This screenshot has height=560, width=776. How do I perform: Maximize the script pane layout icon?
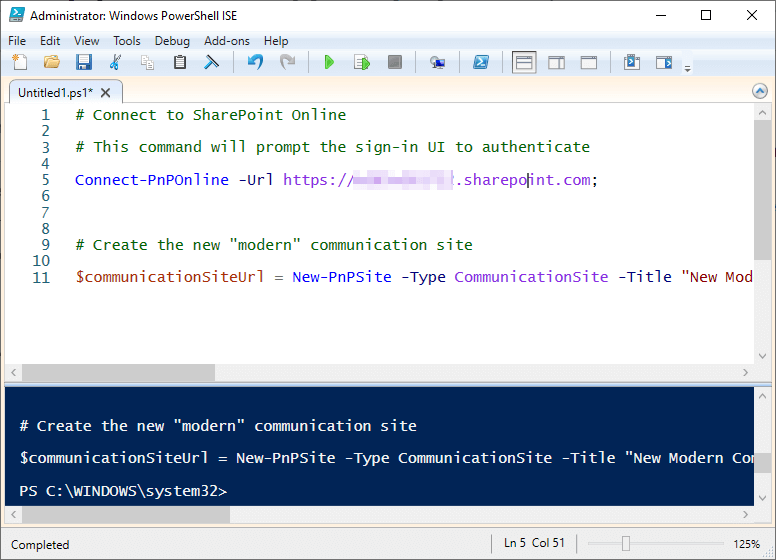coord(588,62)
